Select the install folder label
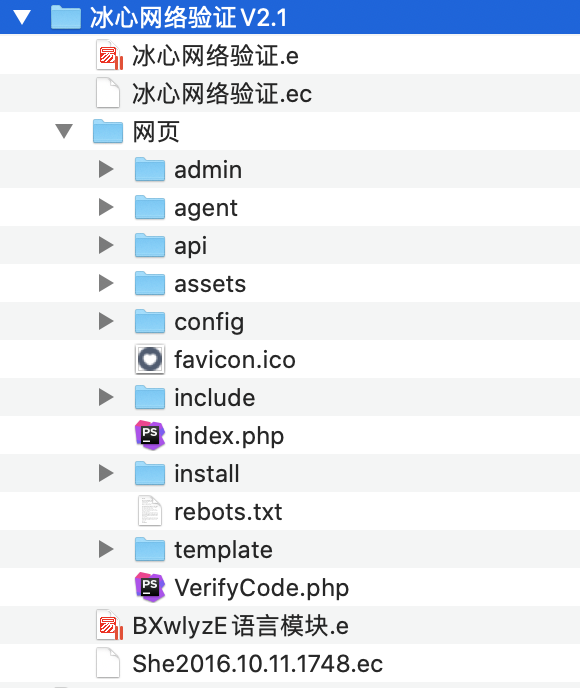 pyautogui.click(x=207, y=473)
